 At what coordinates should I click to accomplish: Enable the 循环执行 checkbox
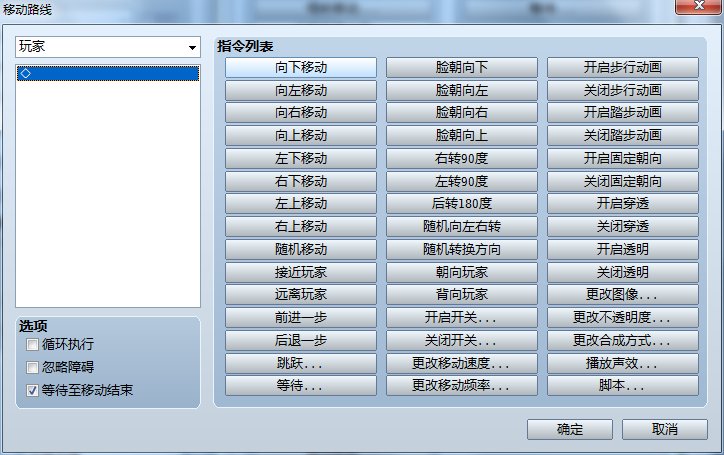(32, 345)
